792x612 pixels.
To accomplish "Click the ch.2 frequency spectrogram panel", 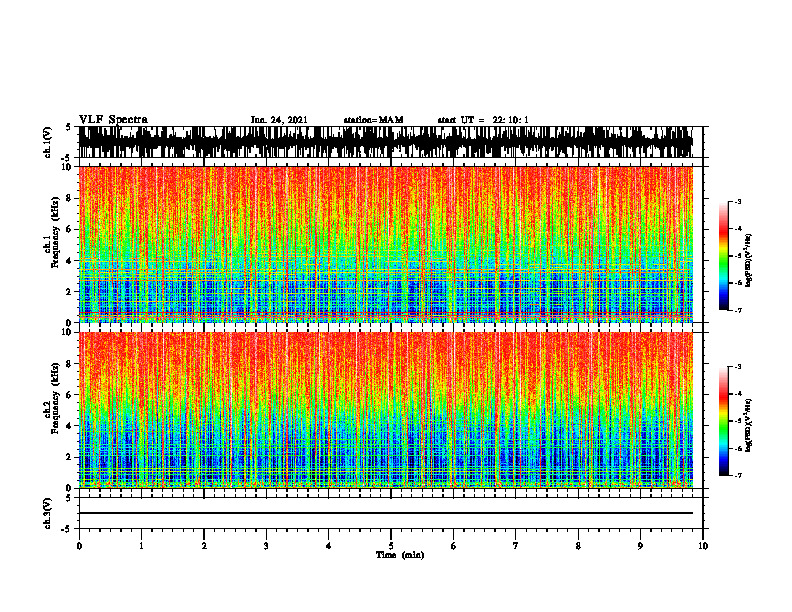I will point(385,410).
